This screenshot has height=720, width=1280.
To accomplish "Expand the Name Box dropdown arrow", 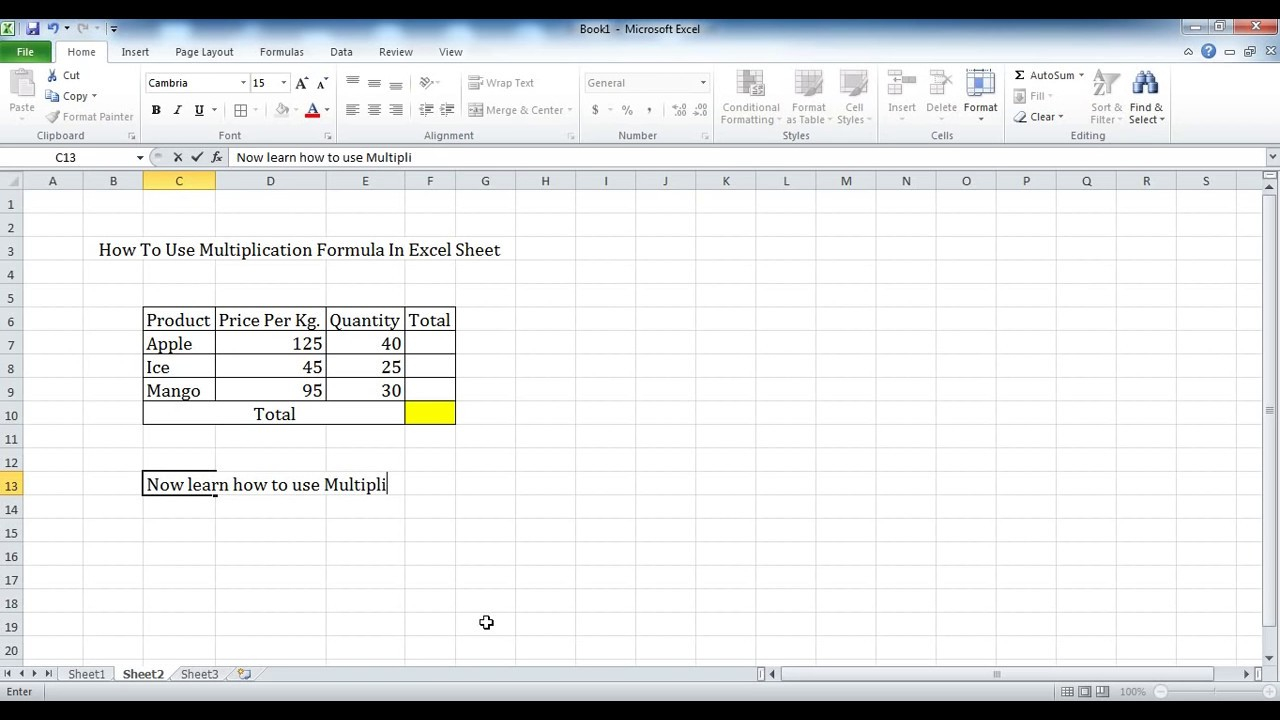I will [x=140, y=157].
